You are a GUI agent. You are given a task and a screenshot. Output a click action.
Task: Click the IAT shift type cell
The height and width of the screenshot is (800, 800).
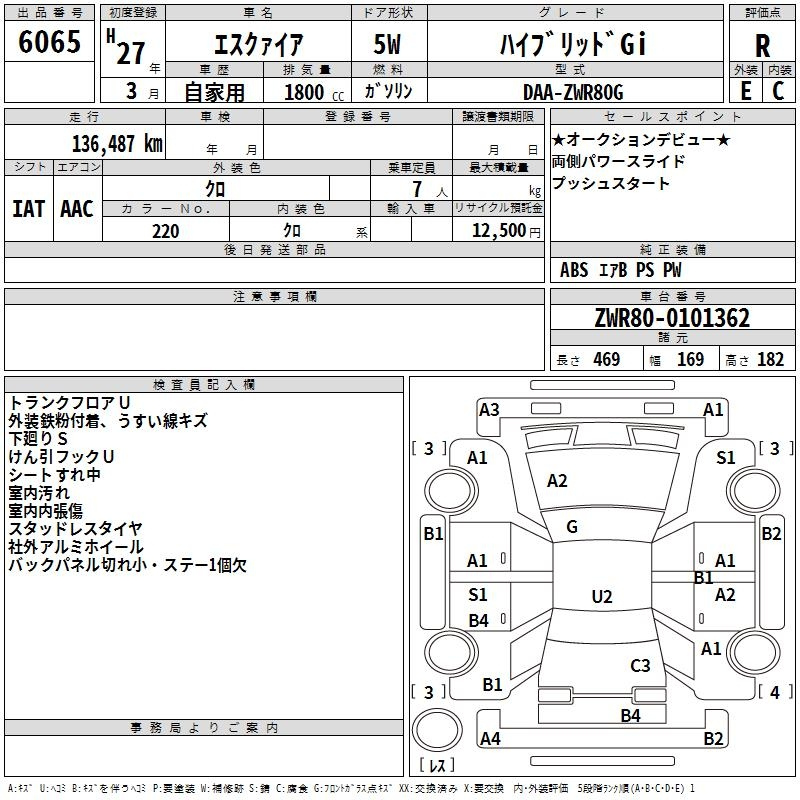tap(28, 208)
